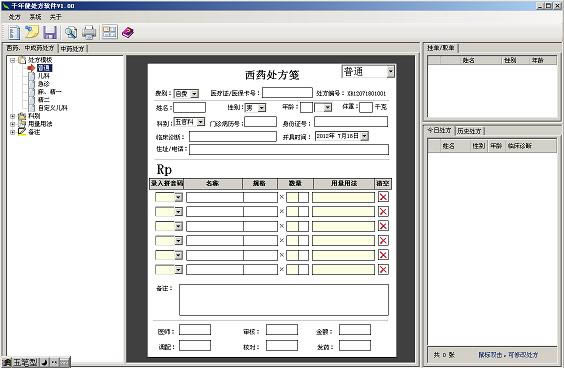Click the 临床诊断 input field
564x369 pixels.
[233, 136]
